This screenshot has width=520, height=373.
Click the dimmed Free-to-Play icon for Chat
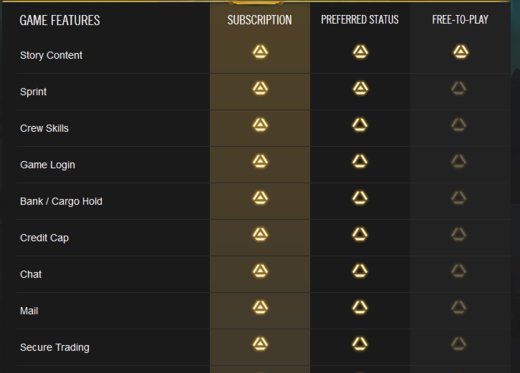[459, 271]
